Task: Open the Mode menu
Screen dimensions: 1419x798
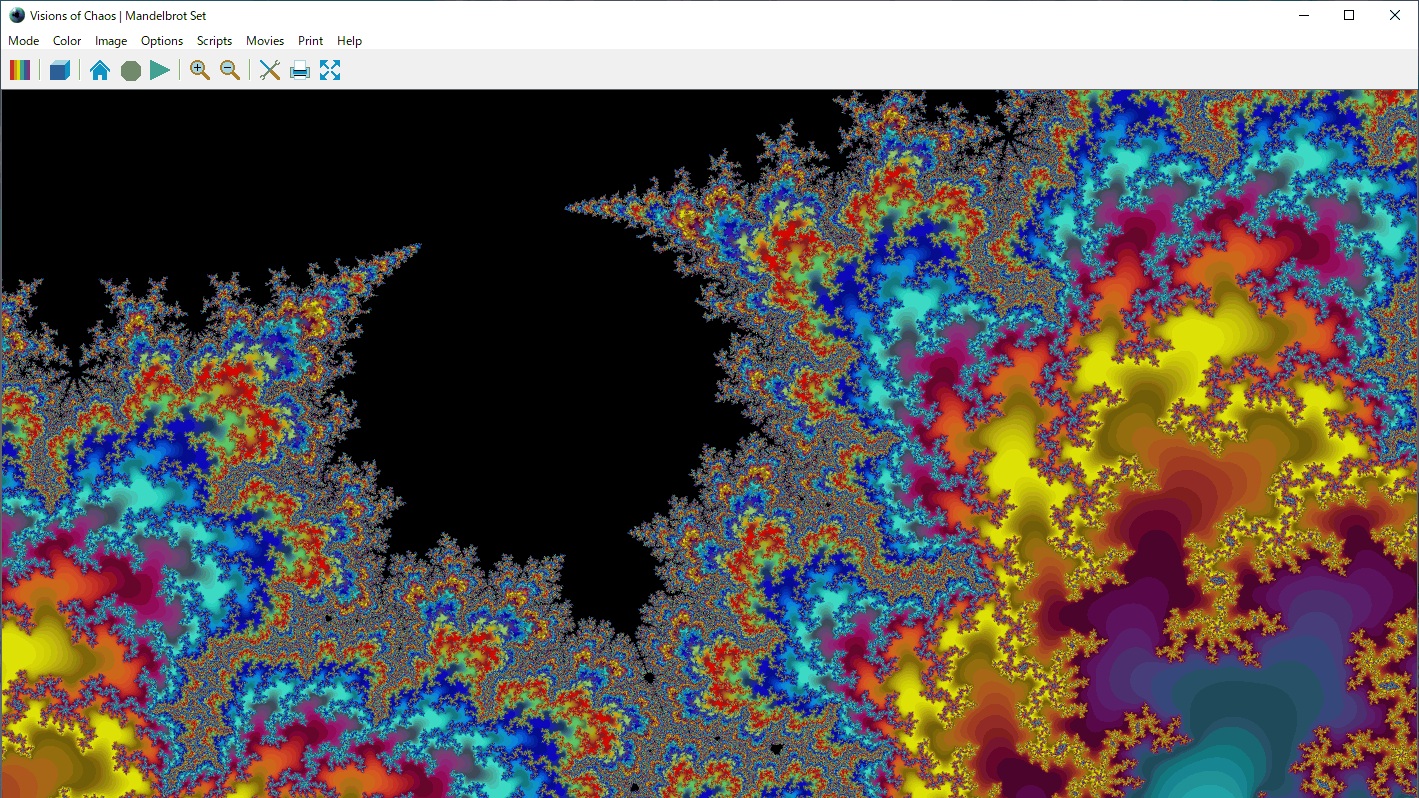Action: coord(24,41)
